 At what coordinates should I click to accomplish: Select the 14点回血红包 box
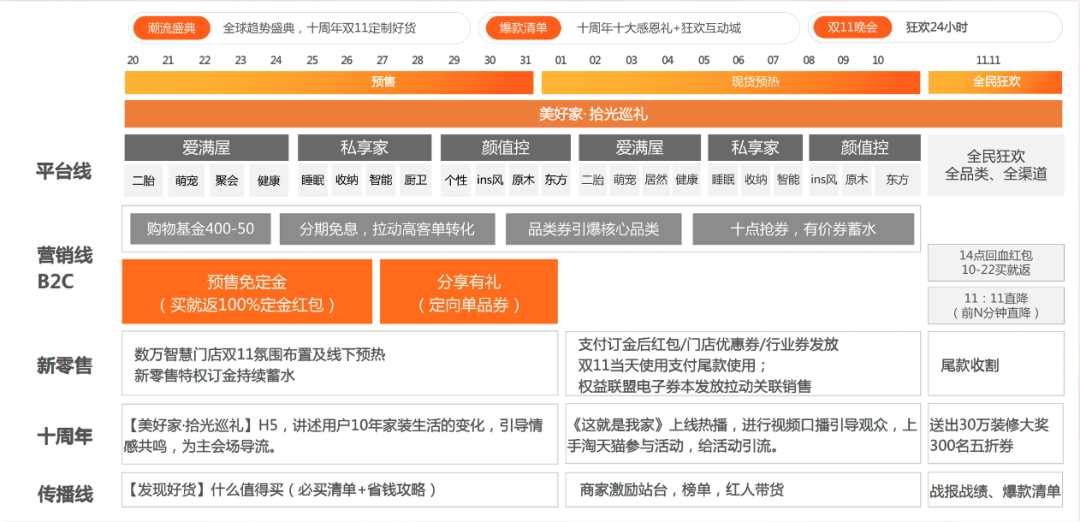point(996,262)
